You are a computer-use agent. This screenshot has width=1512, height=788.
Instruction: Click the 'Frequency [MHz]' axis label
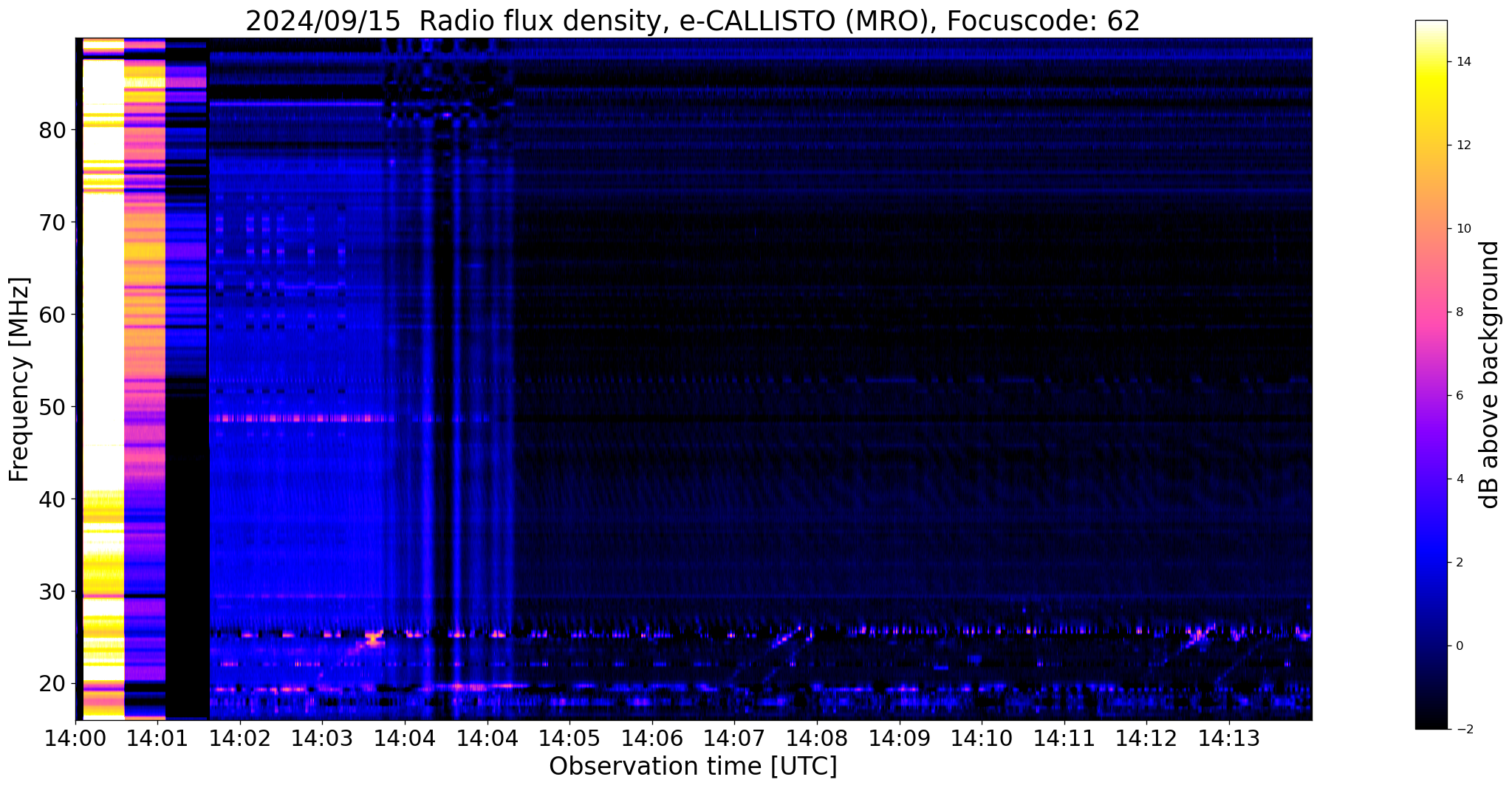19,380
